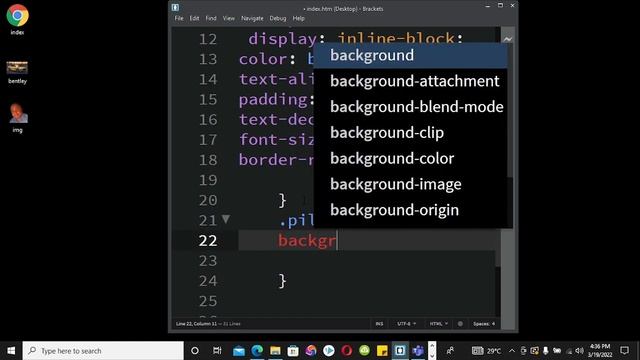Open the network icon in the system tray

coord(569,351)
